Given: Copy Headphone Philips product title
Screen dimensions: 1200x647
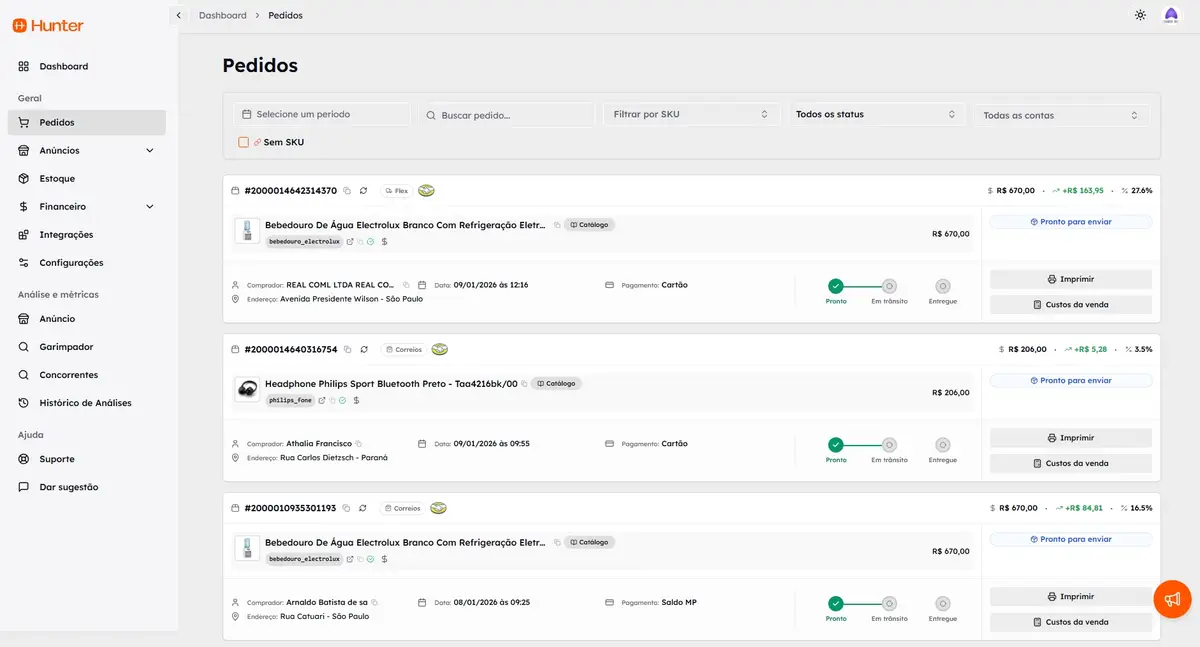Looking at the screenshot, I should (x=524, y=384).
